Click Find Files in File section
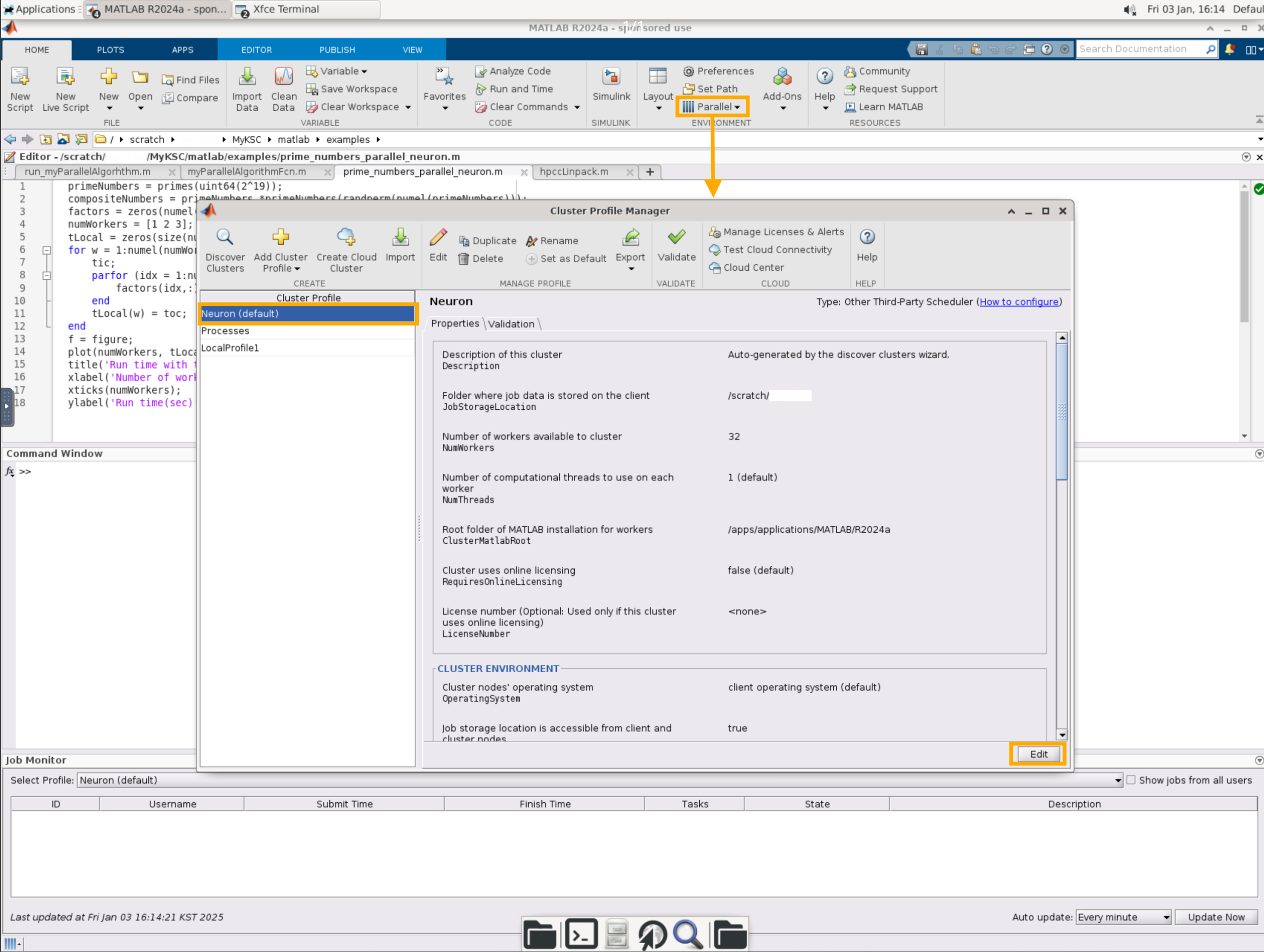 coord(190,80)
